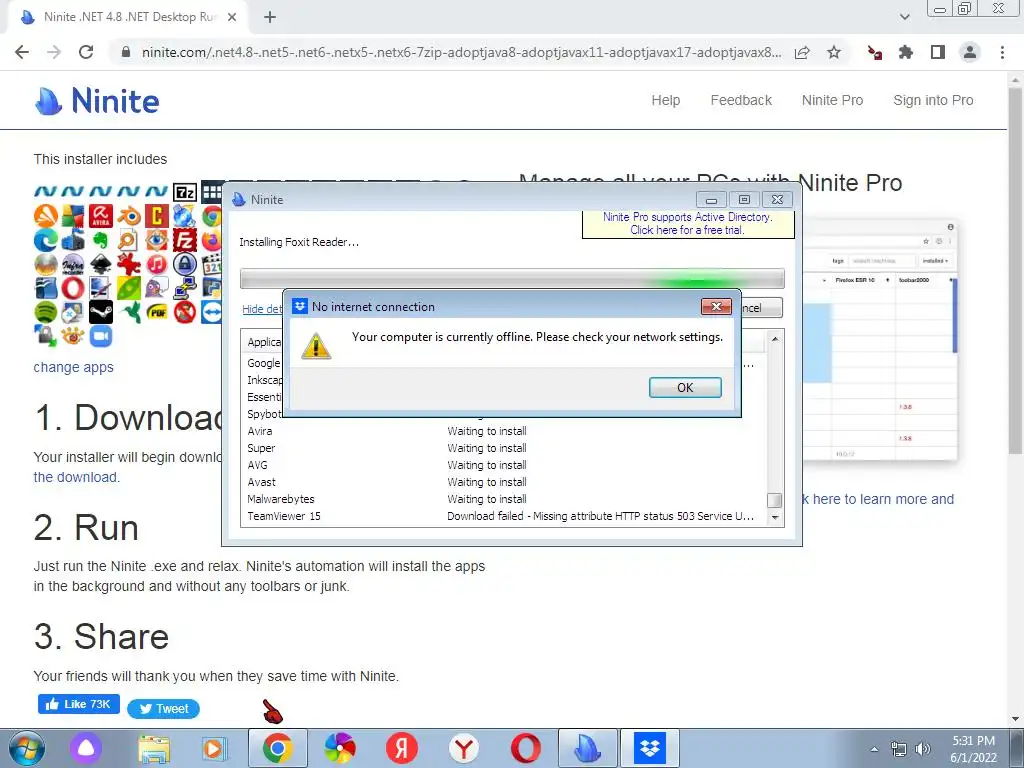Click the yellow SumatraPDF icon
Image resolution: width=1024 pixels, height=768 pixels.
pos(157,312)
